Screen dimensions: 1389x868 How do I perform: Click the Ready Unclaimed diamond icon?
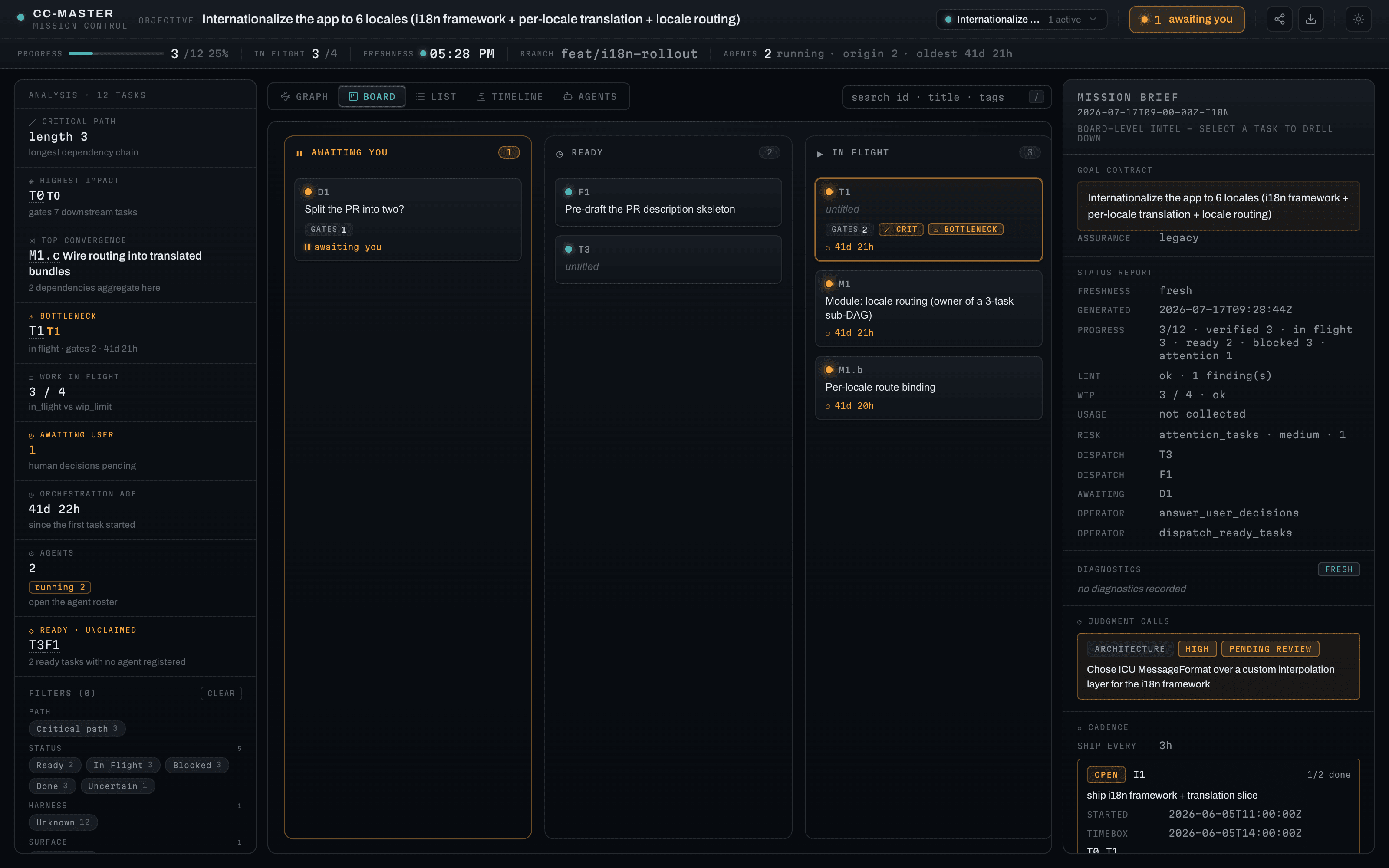pos(32,631)
